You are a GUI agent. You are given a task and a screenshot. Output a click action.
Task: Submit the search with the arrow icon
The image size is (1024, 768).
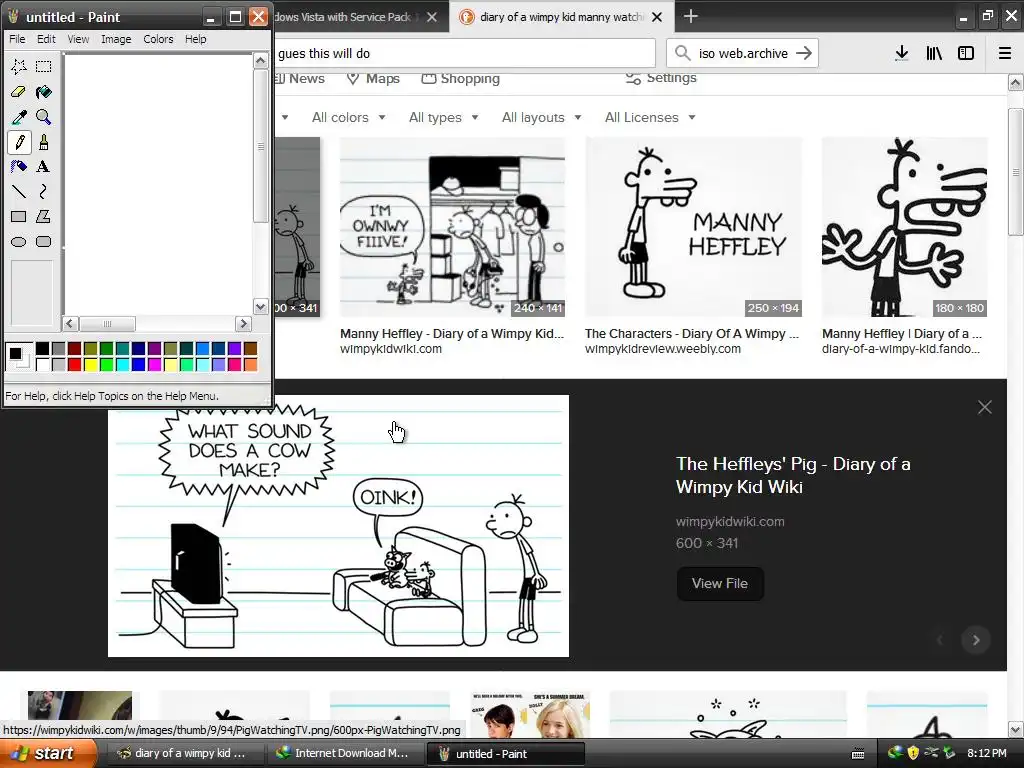pyautogui.click(x=804, y=53)
